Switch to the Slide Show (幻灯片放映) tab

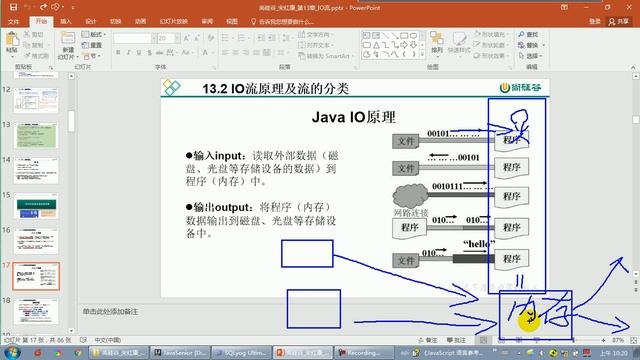tap(173, 21)
